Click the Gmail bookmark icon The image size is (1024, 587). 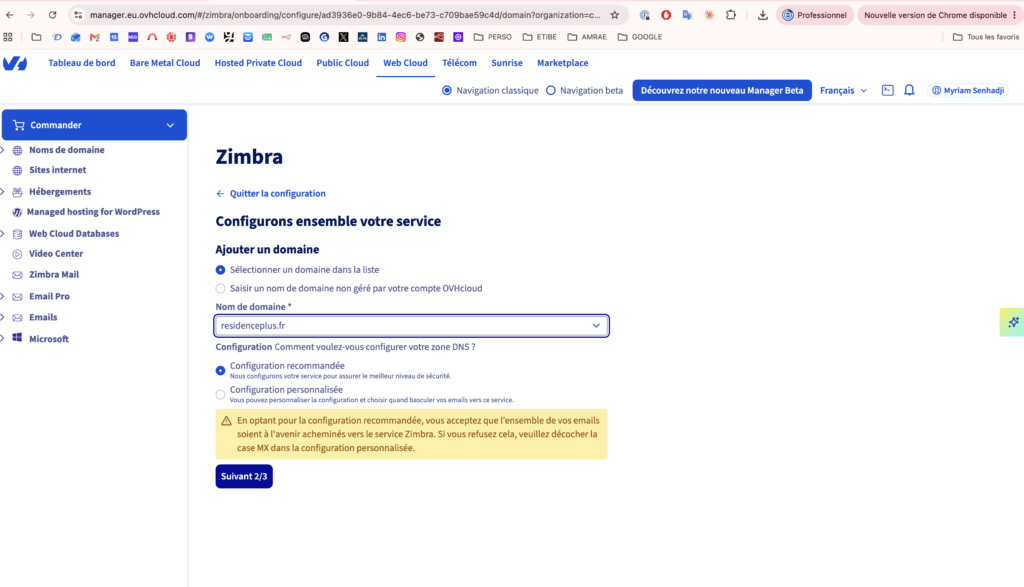click(95, 37)
